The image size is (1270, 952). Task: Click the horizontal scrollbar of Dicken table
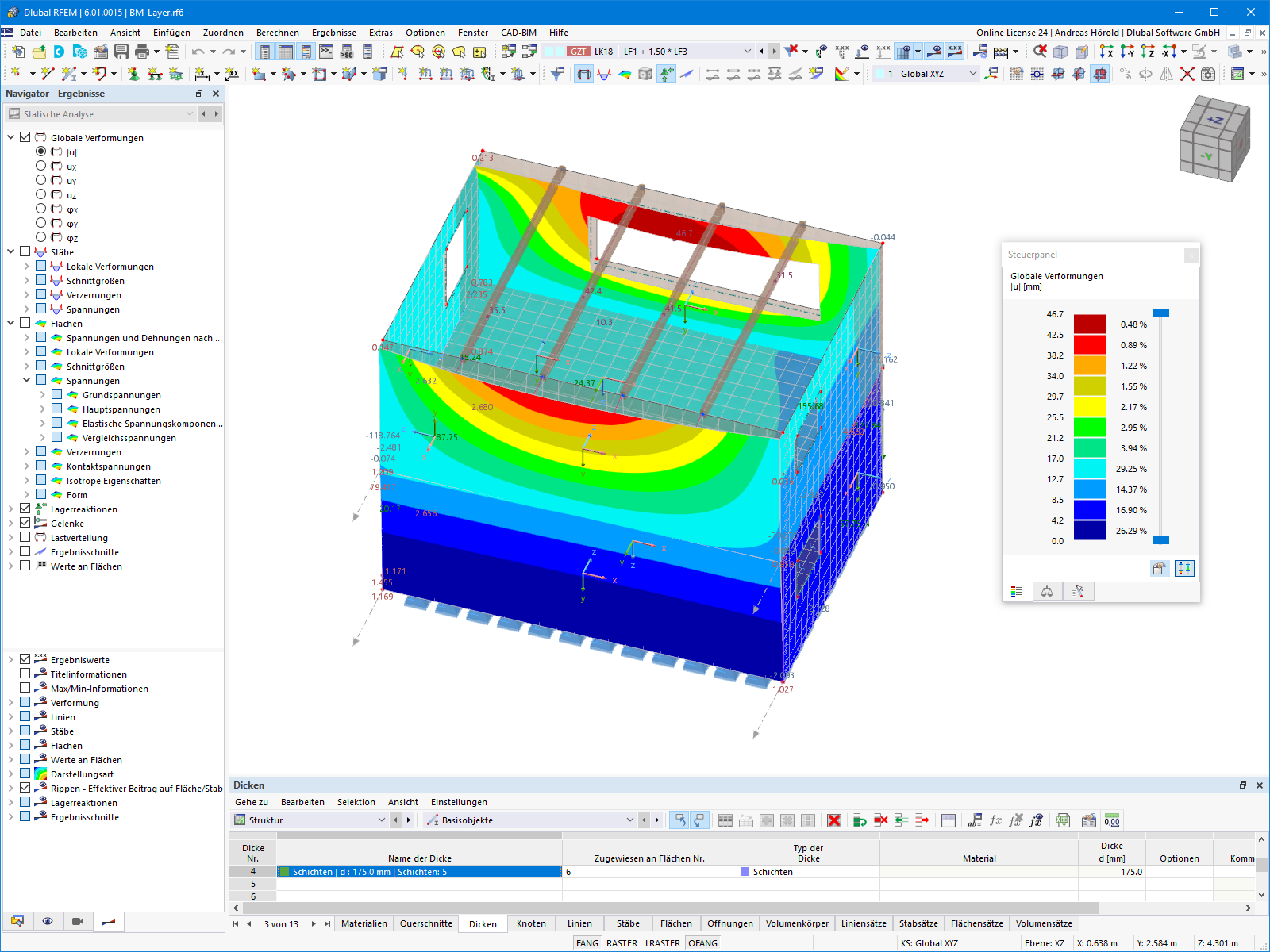tap(671, 908)
